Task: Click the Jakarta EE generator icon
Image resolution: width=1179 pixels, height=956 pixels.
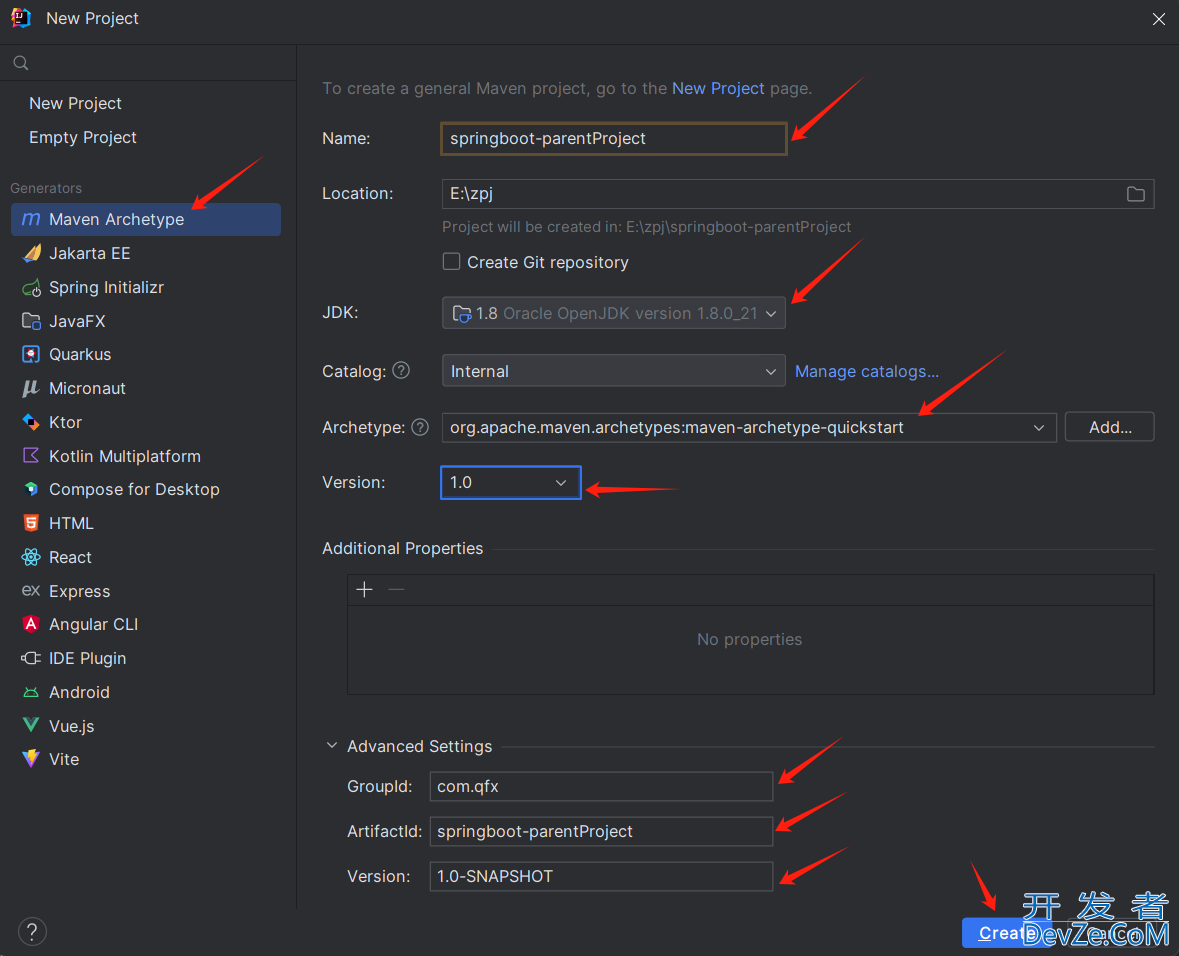Action: (x=32, y=253)
